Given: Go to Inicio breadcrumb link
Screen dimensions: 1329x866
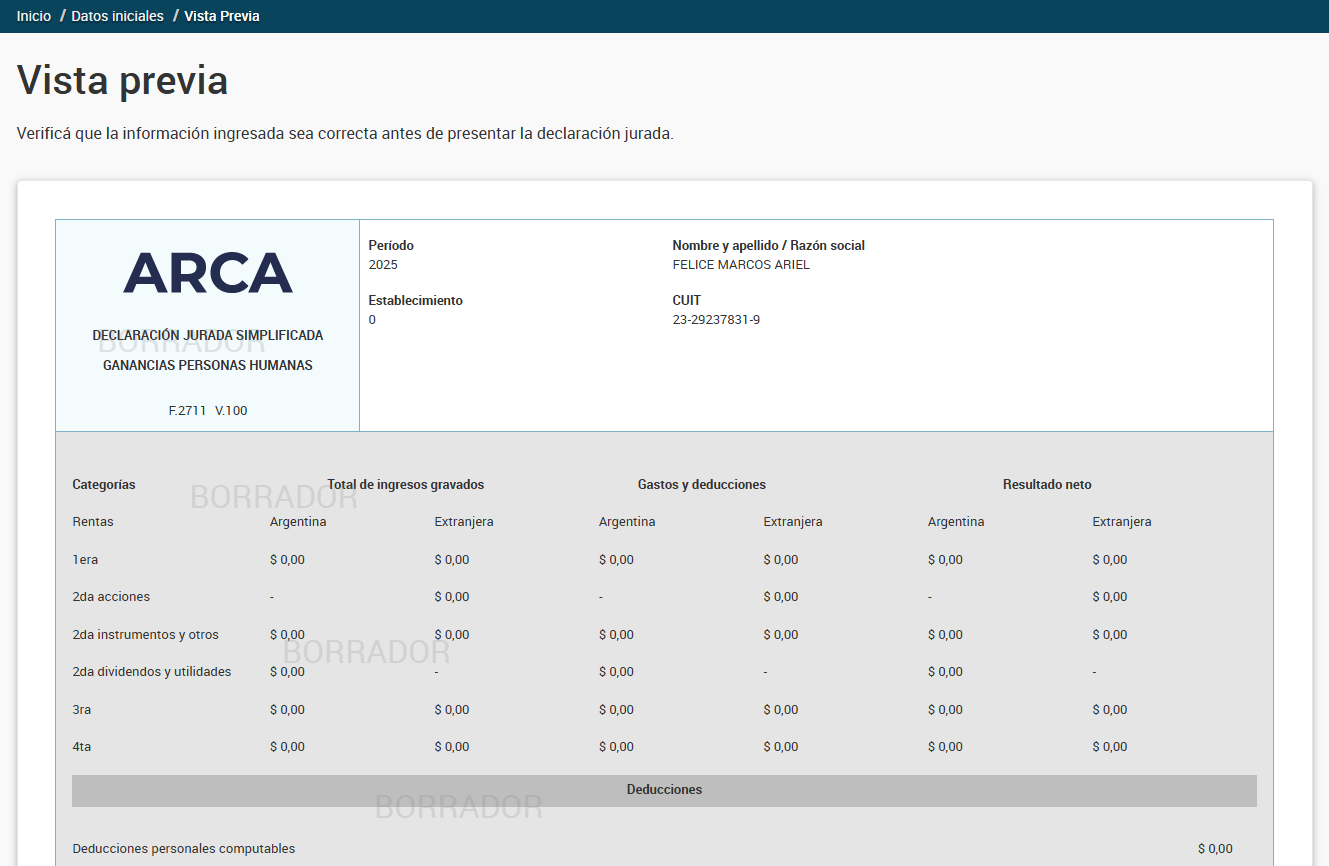Looking at the screenshot, I should pos(34,16).
